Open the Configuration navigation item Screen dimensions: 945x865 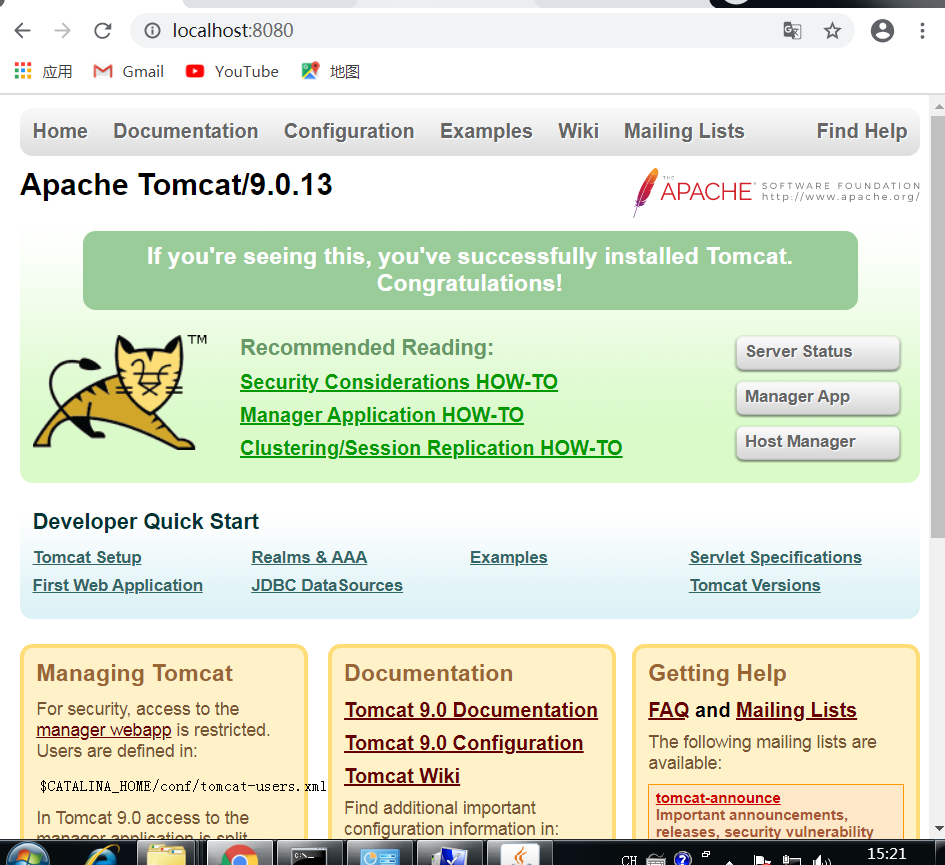349,131
